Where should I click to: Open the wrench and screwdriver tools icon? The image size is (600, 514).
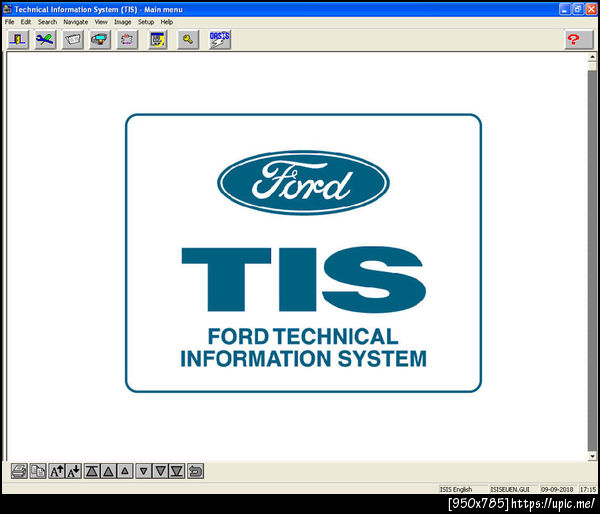[45, 39]
